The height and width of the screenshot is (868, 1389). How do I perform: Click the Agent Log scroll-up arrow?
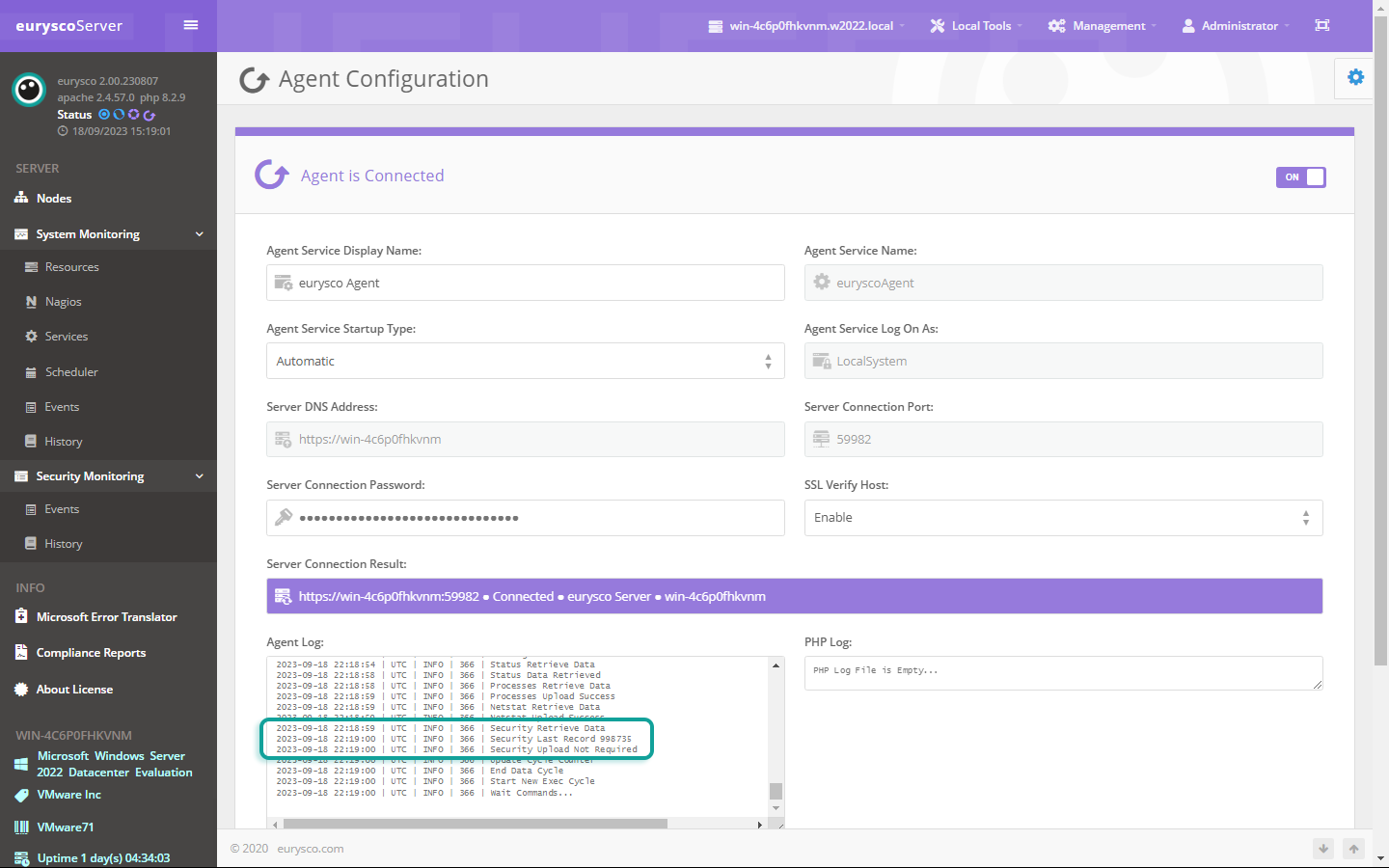pos(776,665)
